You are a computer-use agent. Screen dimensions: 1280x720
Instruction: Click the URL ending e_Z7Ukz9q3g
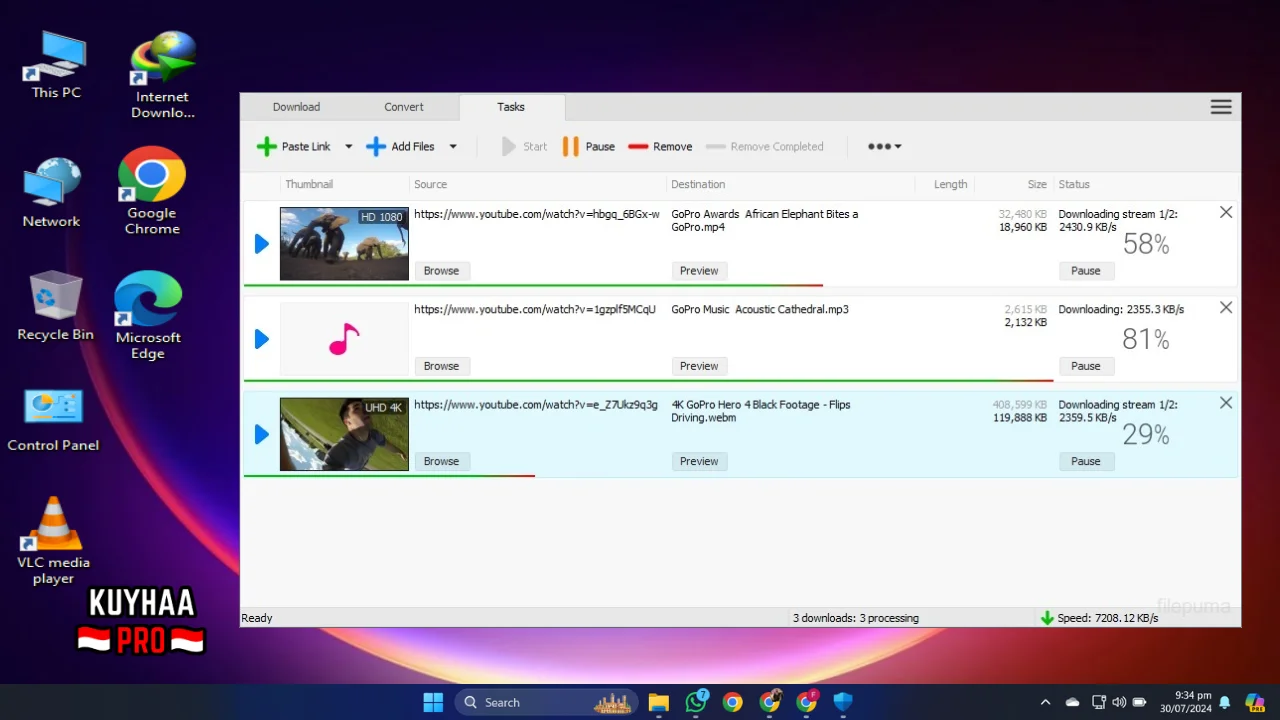[x=536, y=404]
